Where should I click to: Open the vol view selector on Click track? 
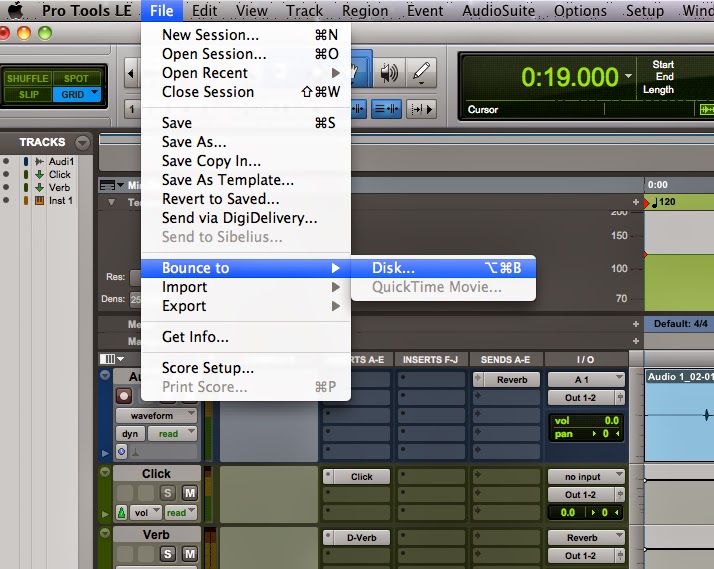[x=145, y=513]
